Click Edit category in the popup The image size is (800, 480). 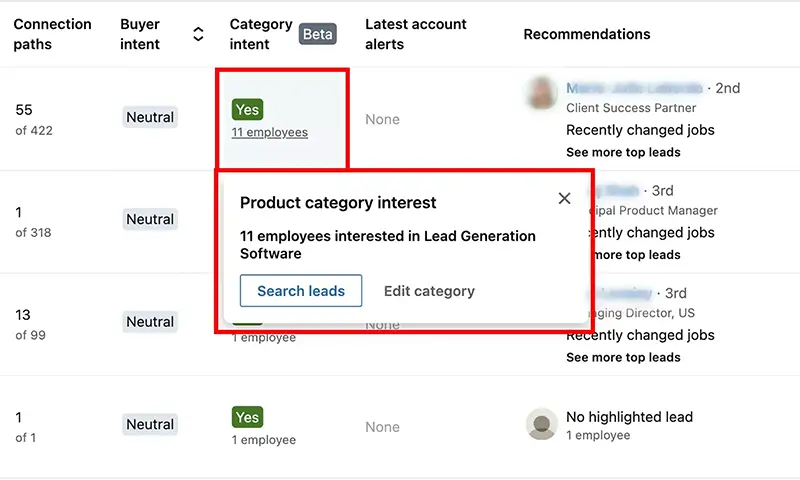tap(429, 291)
